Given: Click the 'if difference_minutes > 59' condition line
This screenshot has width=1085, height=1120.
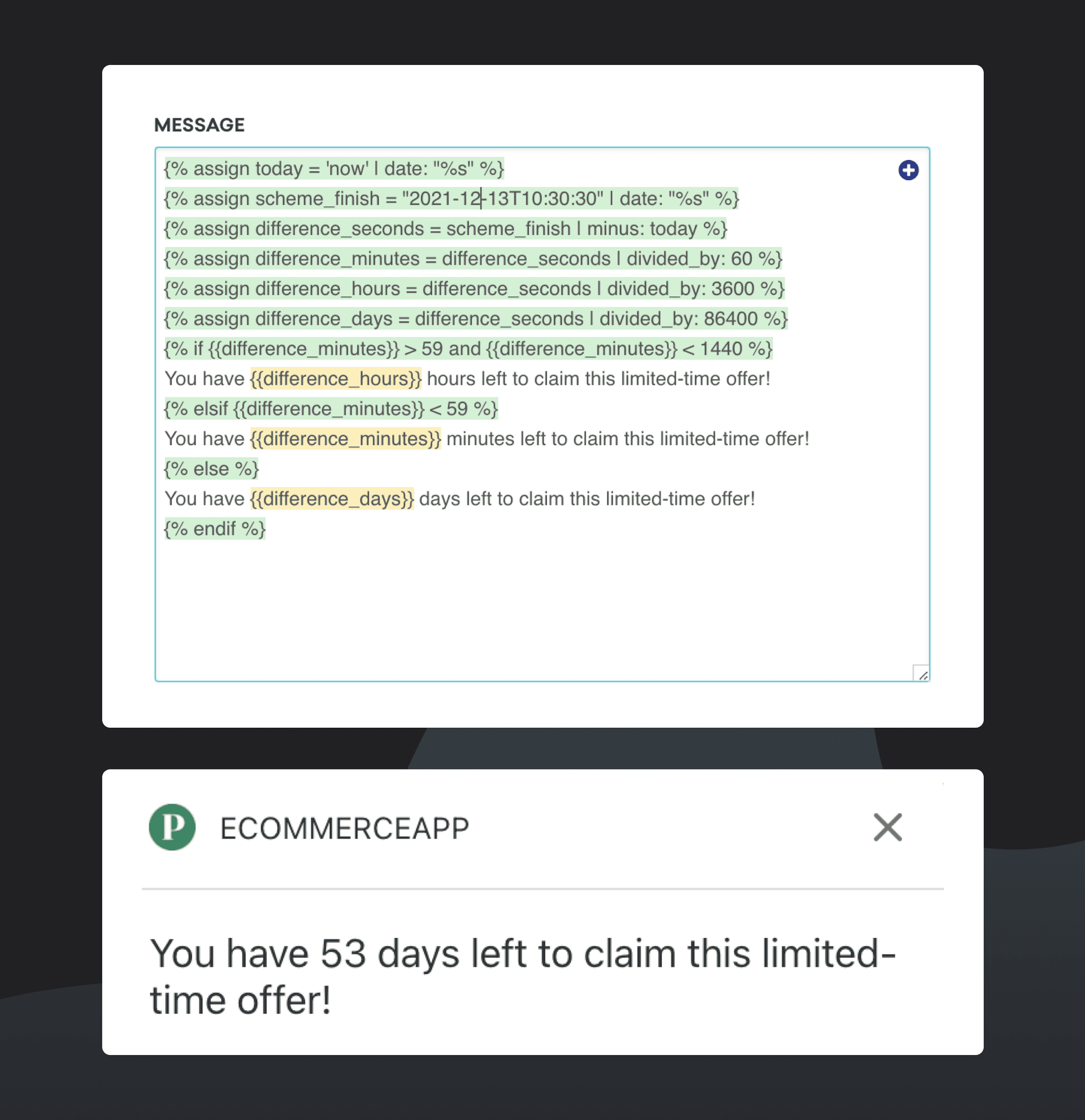Looking at the screenshot, I should click(x=468, y=349).
